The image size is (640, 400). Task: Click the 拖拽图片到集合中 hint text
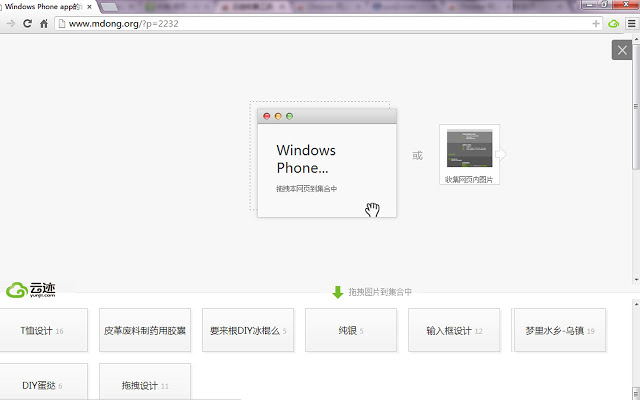pos(380,292)
